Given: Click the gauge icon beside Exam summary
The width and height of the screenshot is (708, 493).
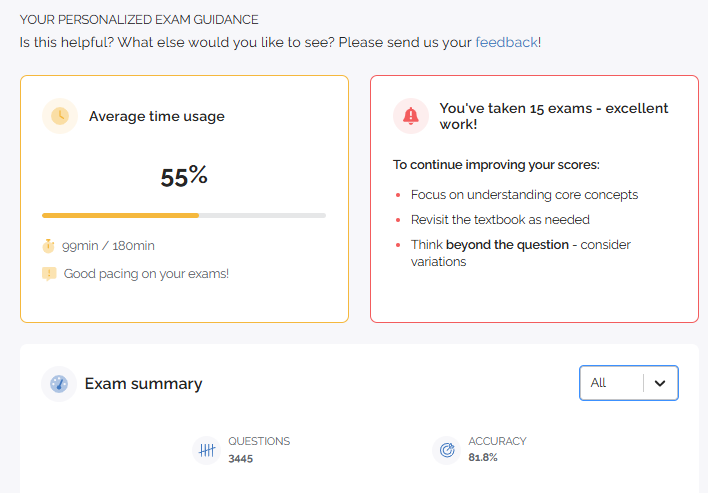Looking at the screenshot, I should pyautogui.click(x=59, y=384).
